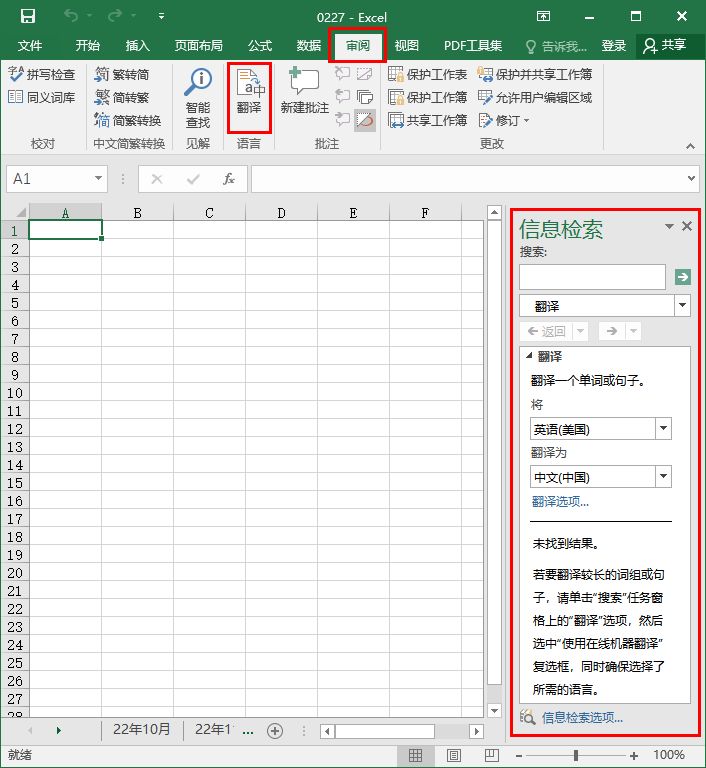The height and width of the screenshot is (768, 706).
Task: Open the 翻译选项 link
Action: (x=560, y=502)
